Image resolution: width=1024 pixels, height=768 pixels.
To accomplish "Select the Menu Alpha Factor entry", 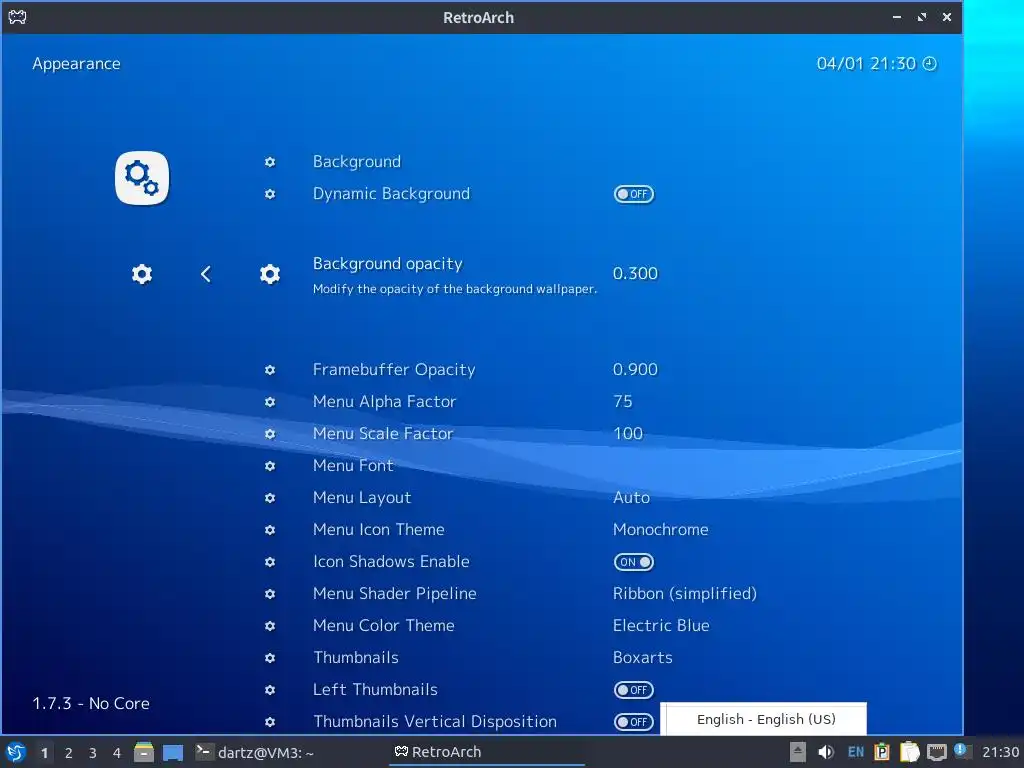I will click(384, 402).
